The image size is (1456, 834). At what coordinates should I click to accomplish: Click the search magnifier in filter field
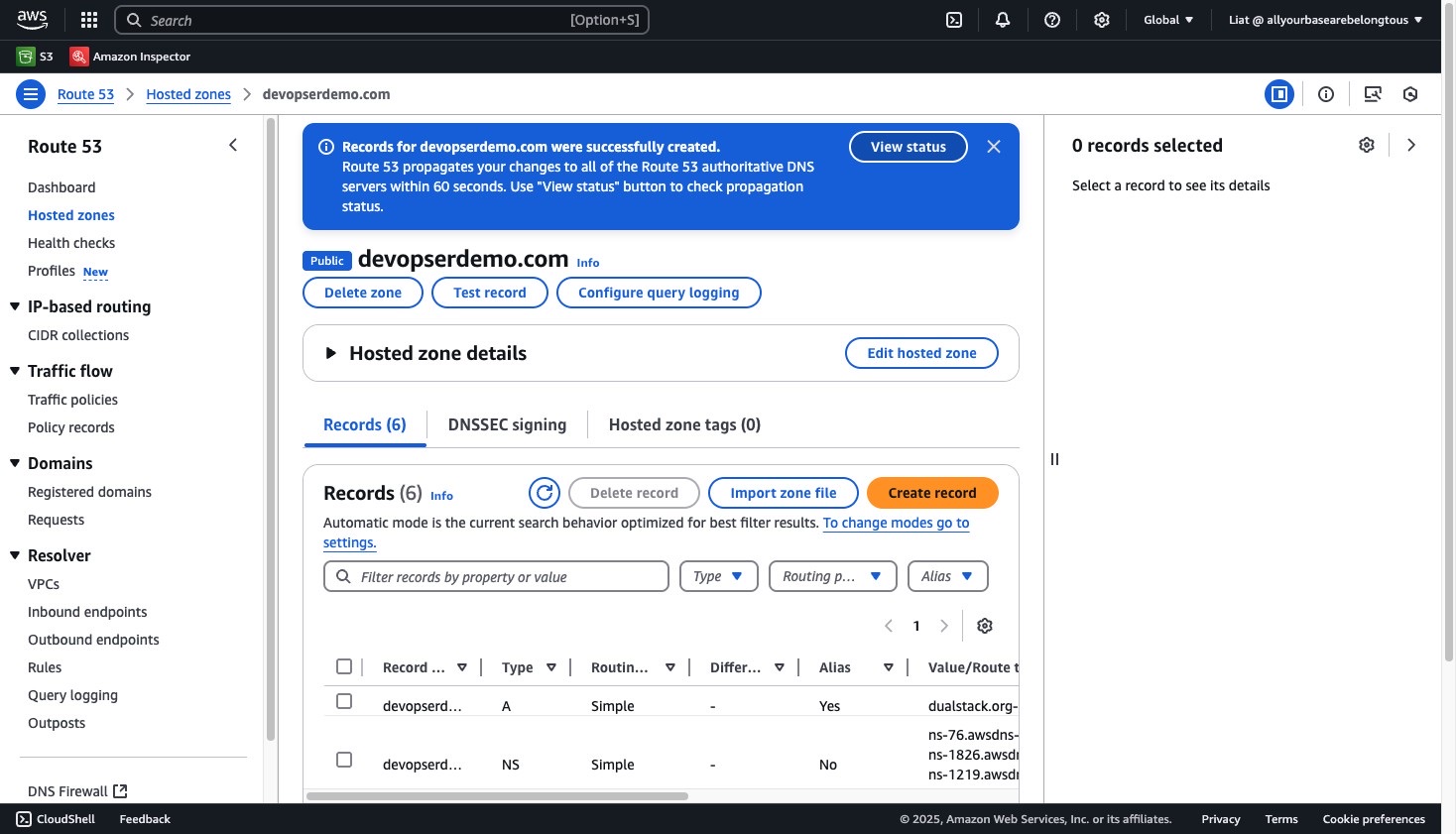(x=343, y=576)
